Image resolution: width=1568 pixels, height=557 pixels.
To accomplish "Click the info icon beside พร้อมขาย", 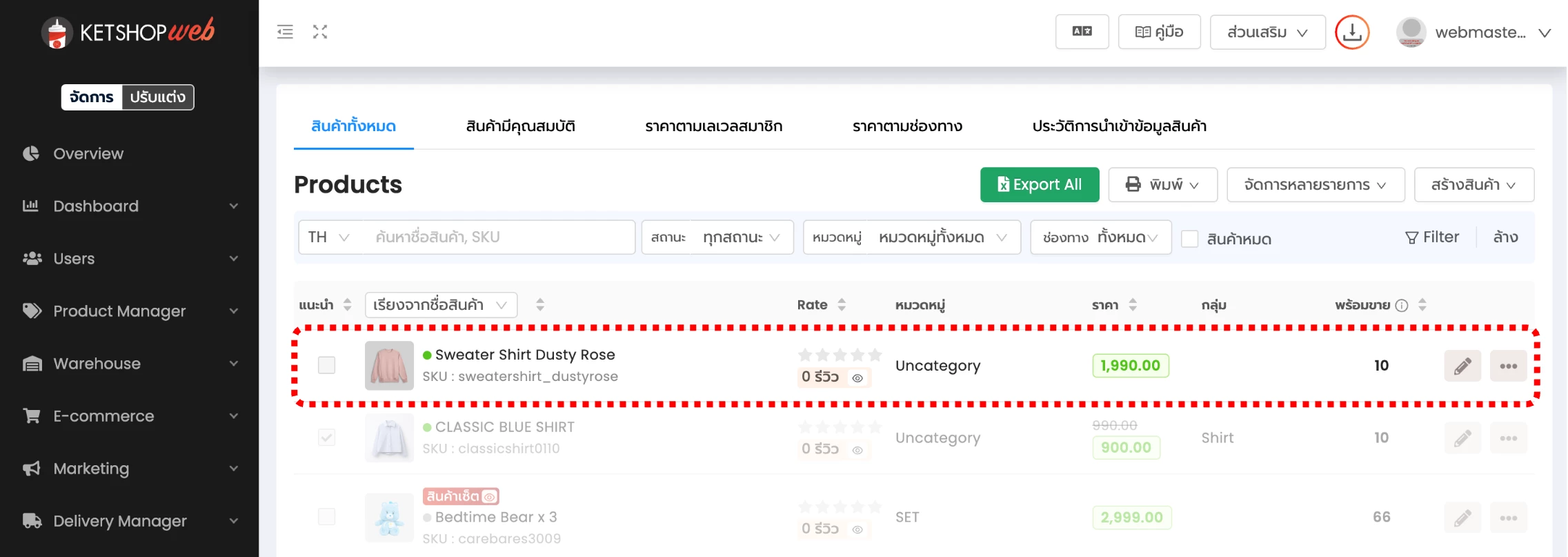I will point(1401,305).
